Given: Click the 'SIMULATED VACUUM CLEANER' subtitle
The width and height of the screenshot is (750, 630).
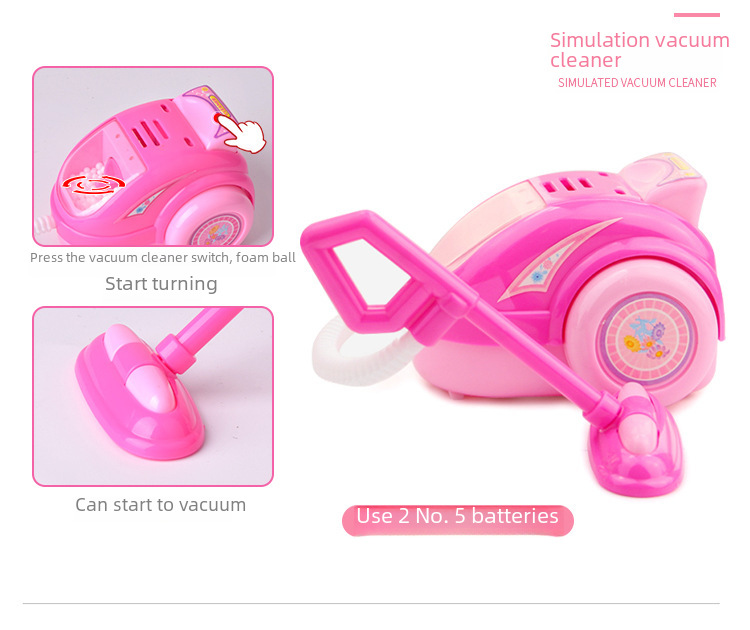Looking at the screenshot, I should pos(637,83).
